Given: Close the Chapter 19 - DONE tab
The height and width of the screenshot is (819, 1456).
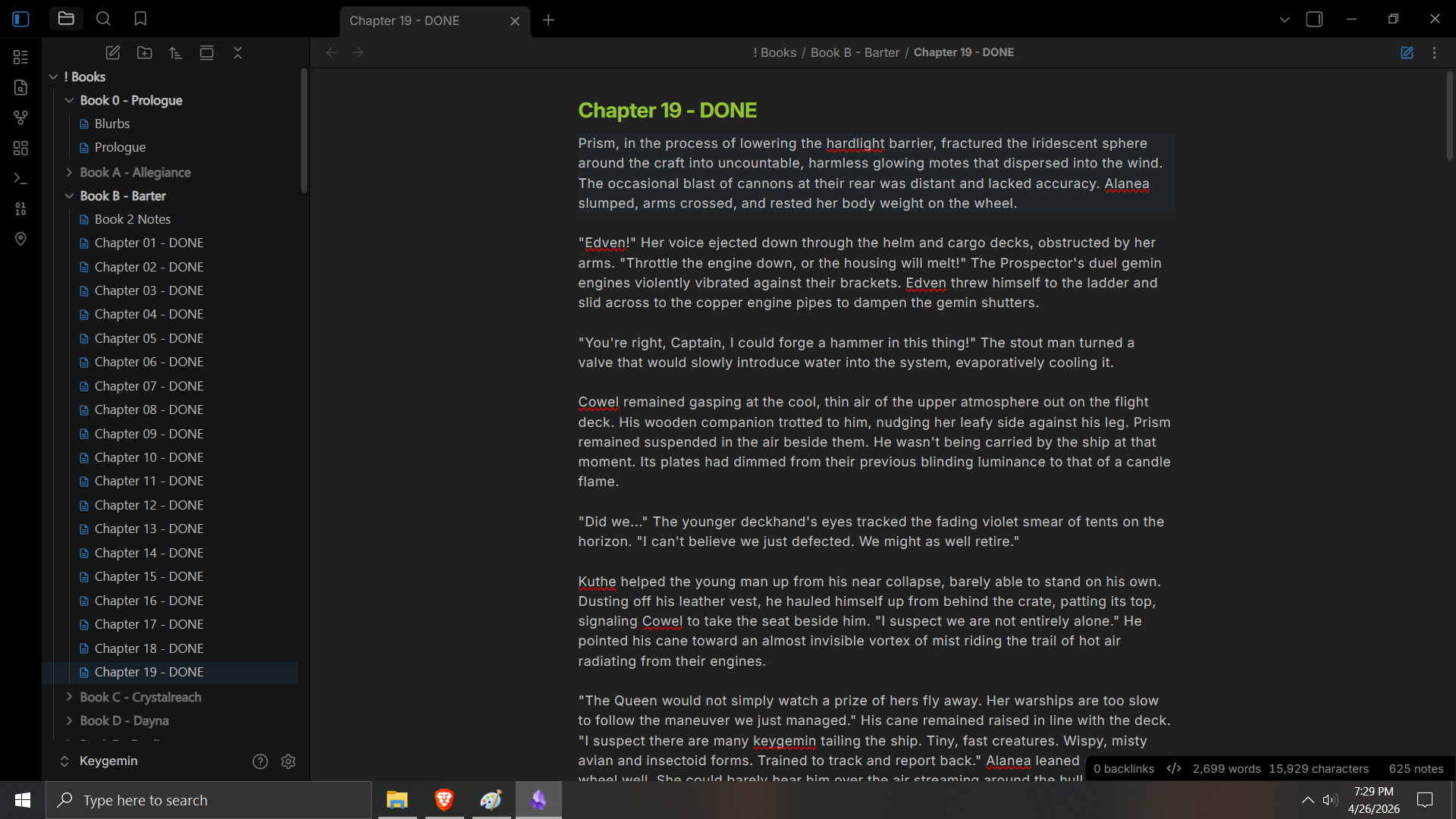Looking at the screenshot, I should [x=515, y=21].
